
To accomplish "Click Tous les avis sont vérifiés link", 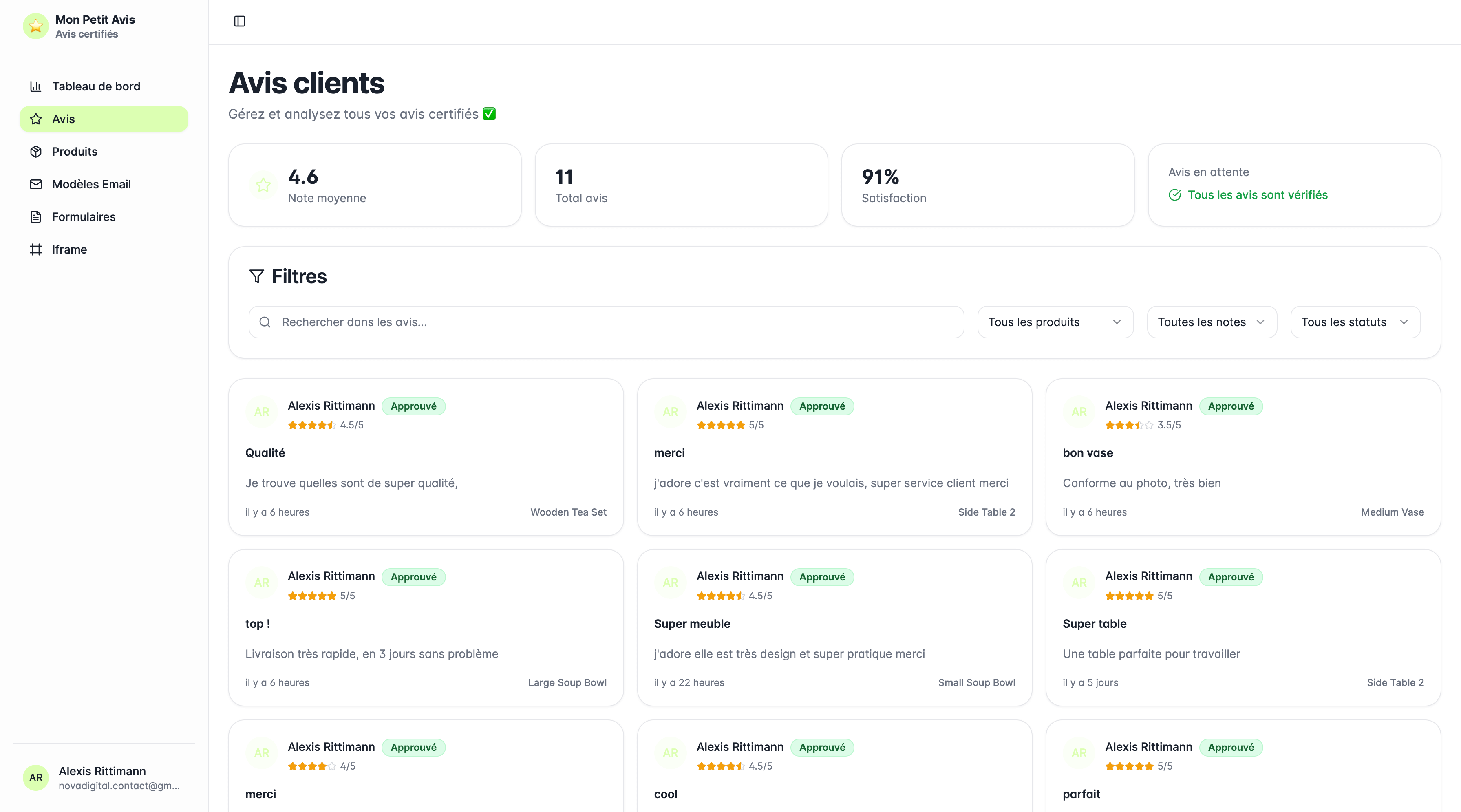I will click(1258, 195).
